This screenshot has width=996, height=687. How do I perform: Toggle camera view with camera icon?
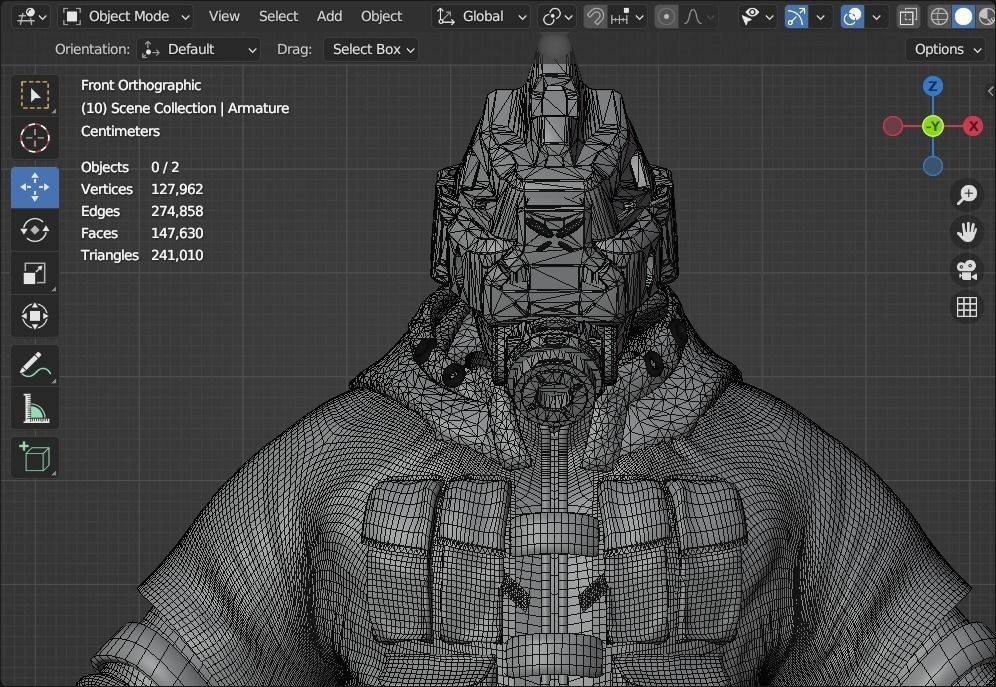[967, 269]
